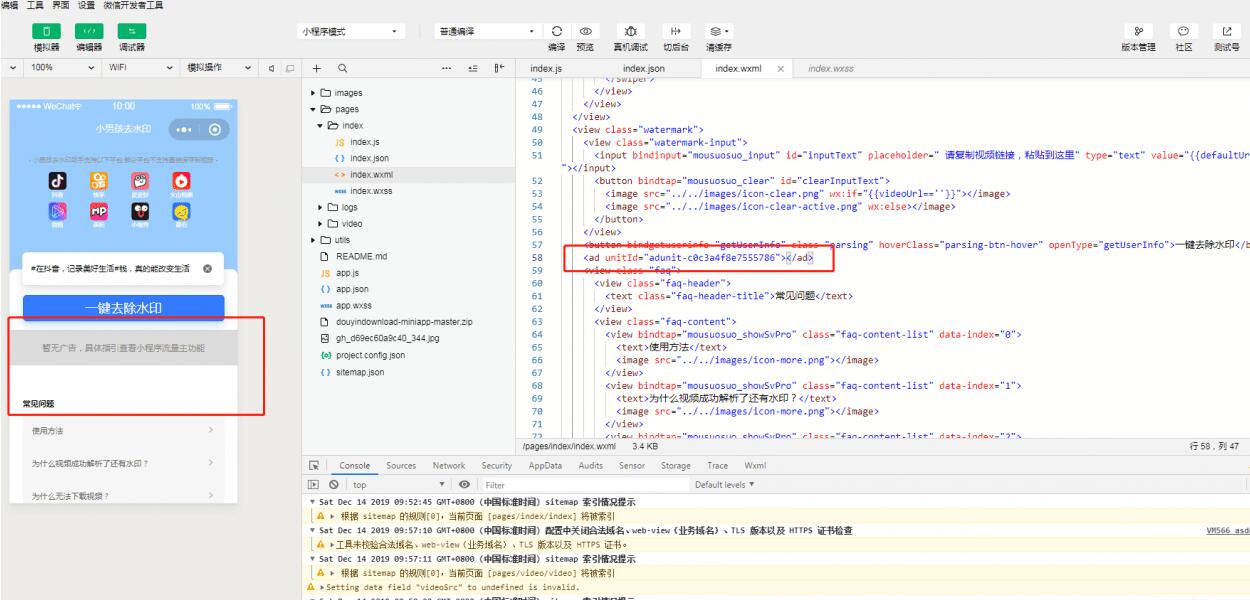The height and width of the screenshot is (600, 1250).
Task: Click the 编译 compile refresh icon
Action: click(556, 31)
